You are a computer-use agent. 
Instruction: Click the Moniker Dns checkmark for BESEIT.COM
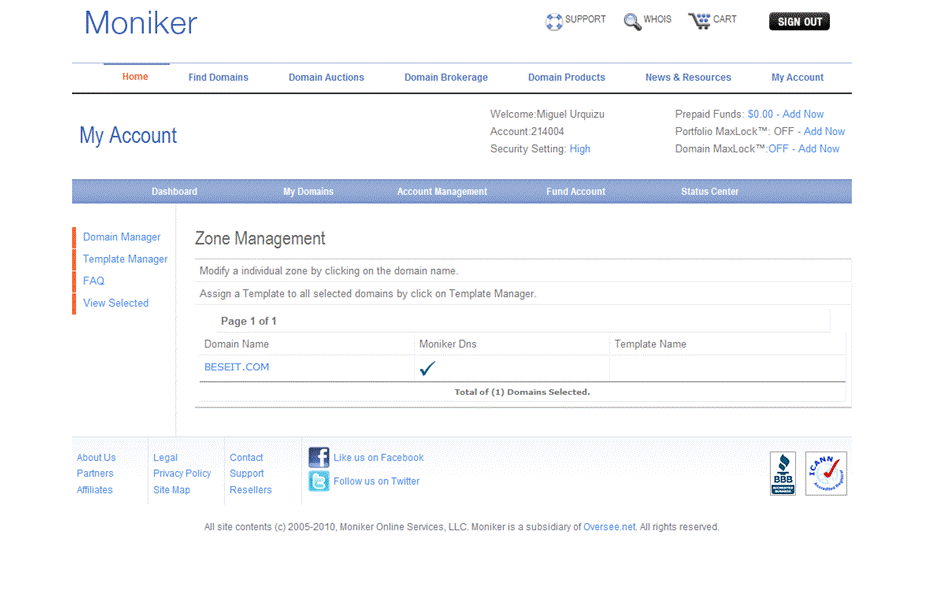(x=428, y=368)
